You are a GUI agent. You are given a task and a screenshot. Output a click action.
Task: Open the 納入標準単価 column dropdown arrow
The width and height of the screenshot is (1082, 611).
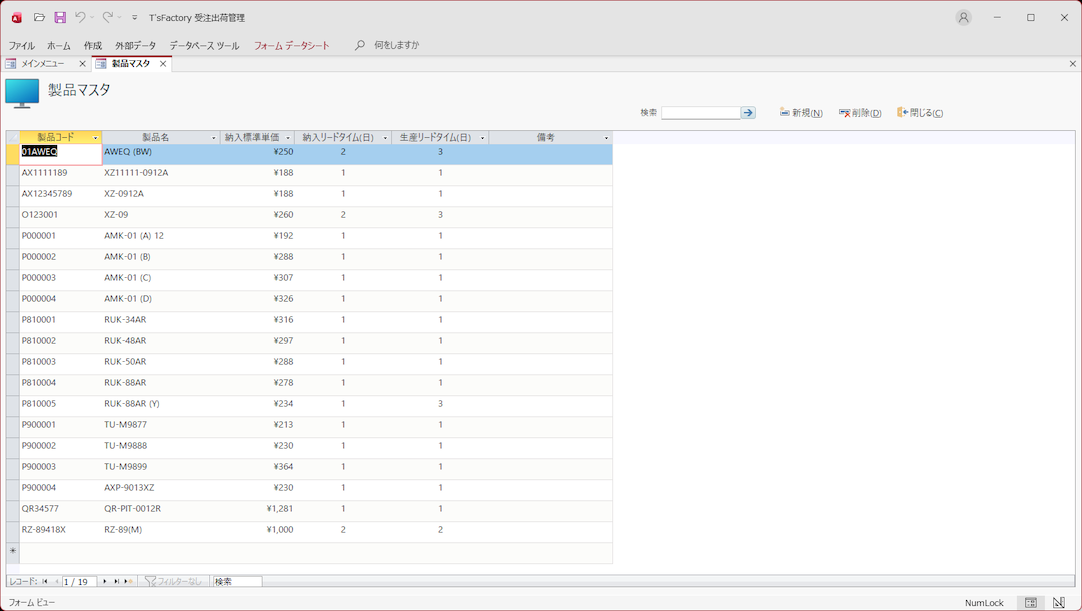pos(288,138)
